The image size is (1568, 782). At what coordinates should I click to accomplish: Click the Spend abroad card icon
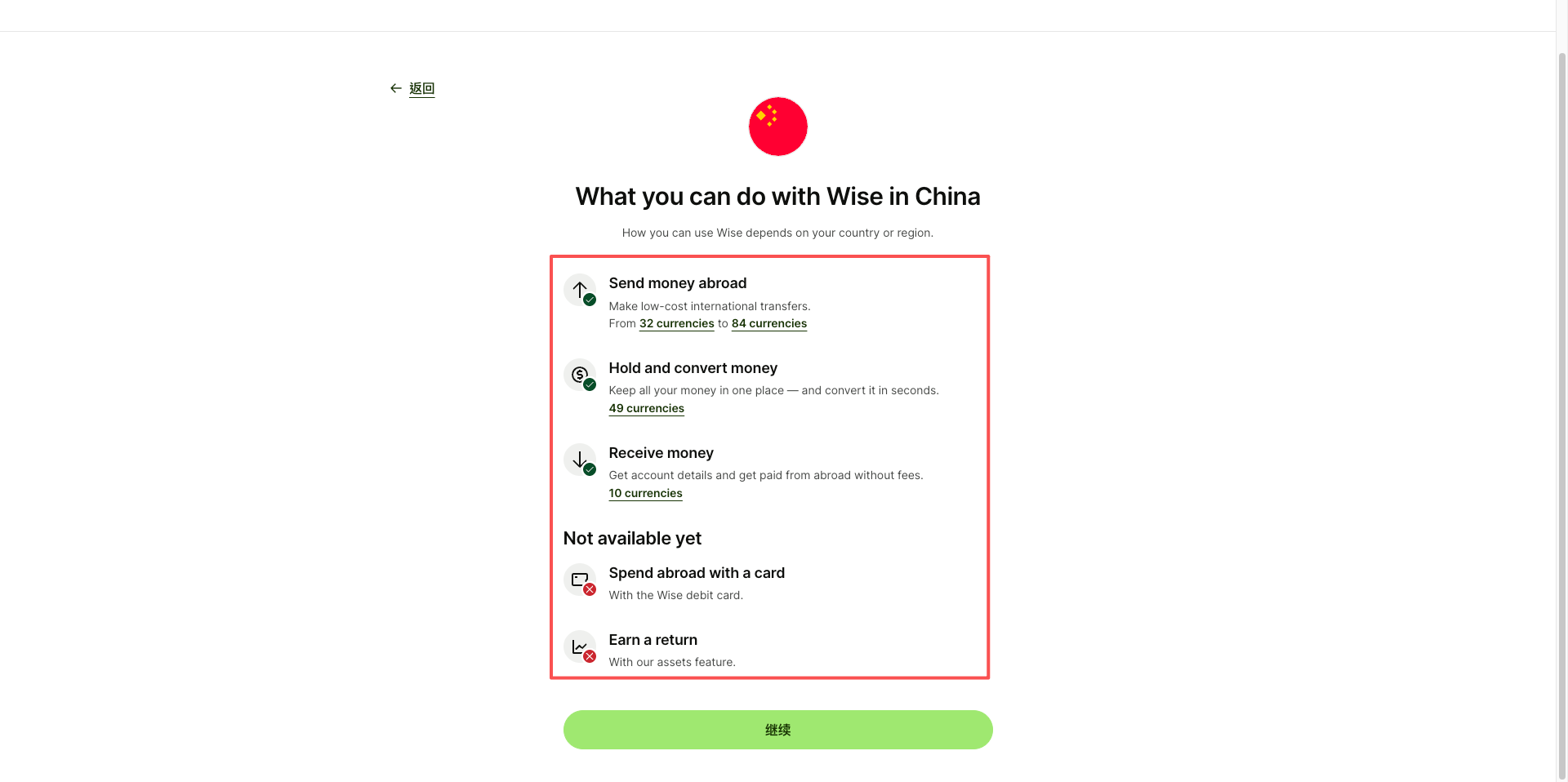(580, 580)
